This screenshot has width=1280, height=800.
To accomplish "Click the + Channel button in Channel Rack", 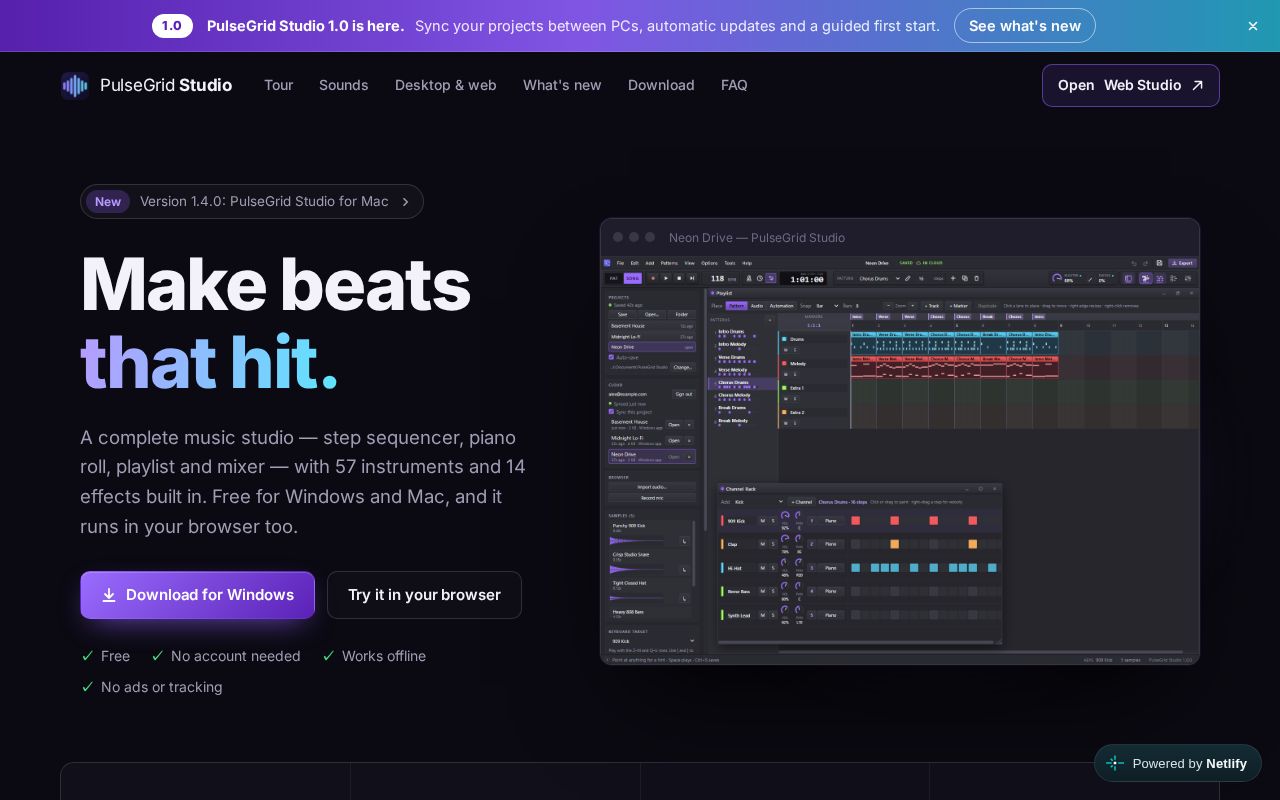I will [x=801, y=502].
